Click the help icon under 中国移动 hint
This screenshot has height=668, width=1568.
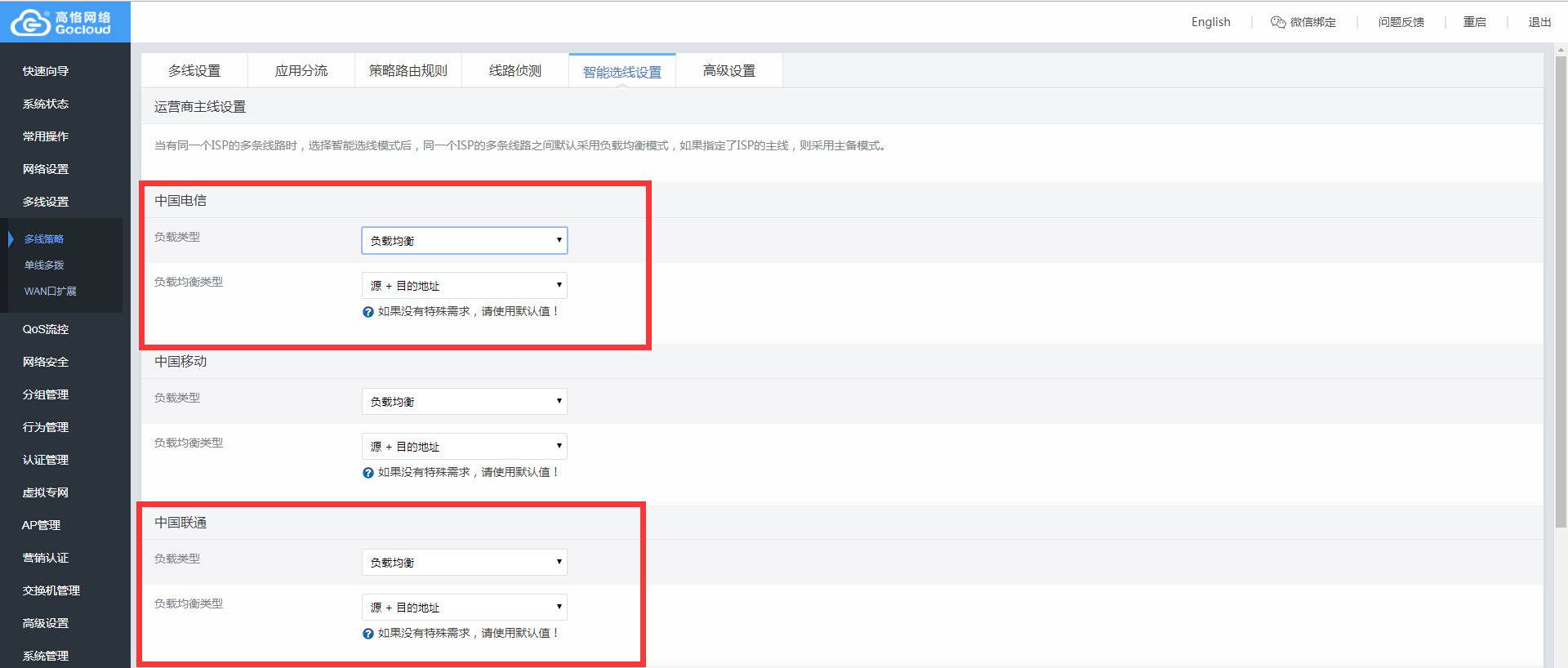click(x=368, y=473)
